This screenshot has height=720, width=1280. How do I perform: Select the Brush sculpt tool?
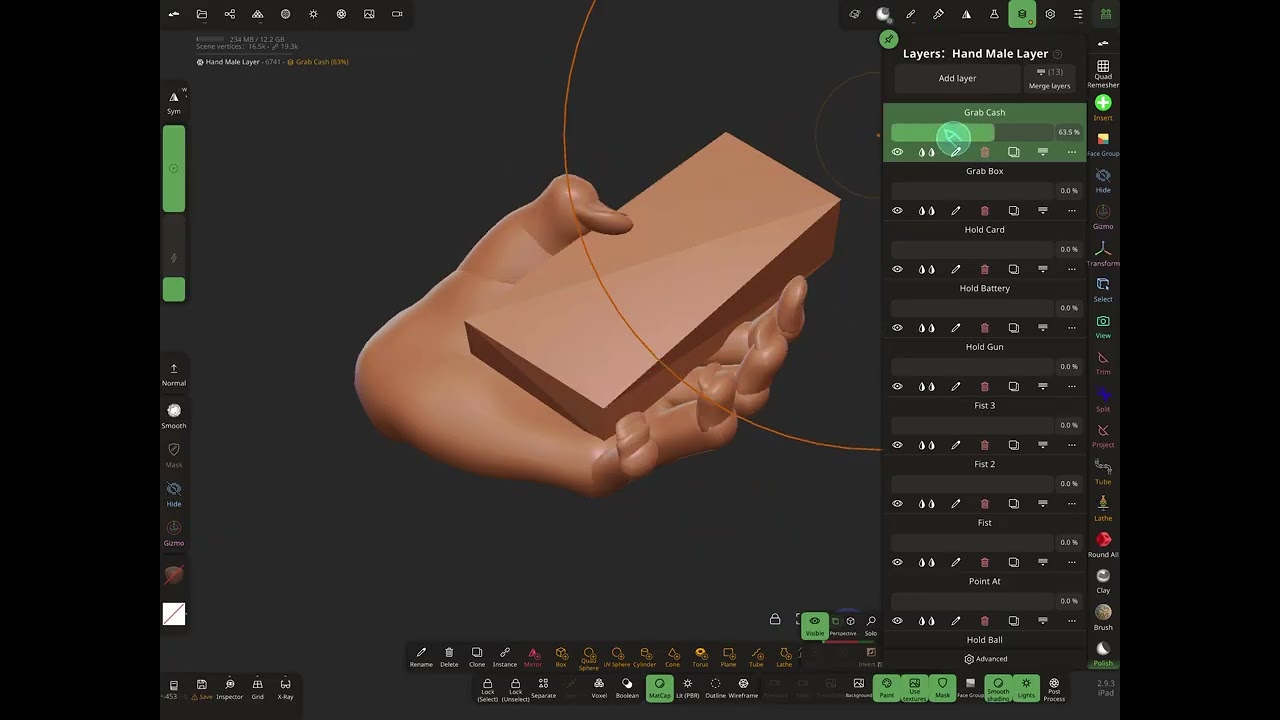1103,617
